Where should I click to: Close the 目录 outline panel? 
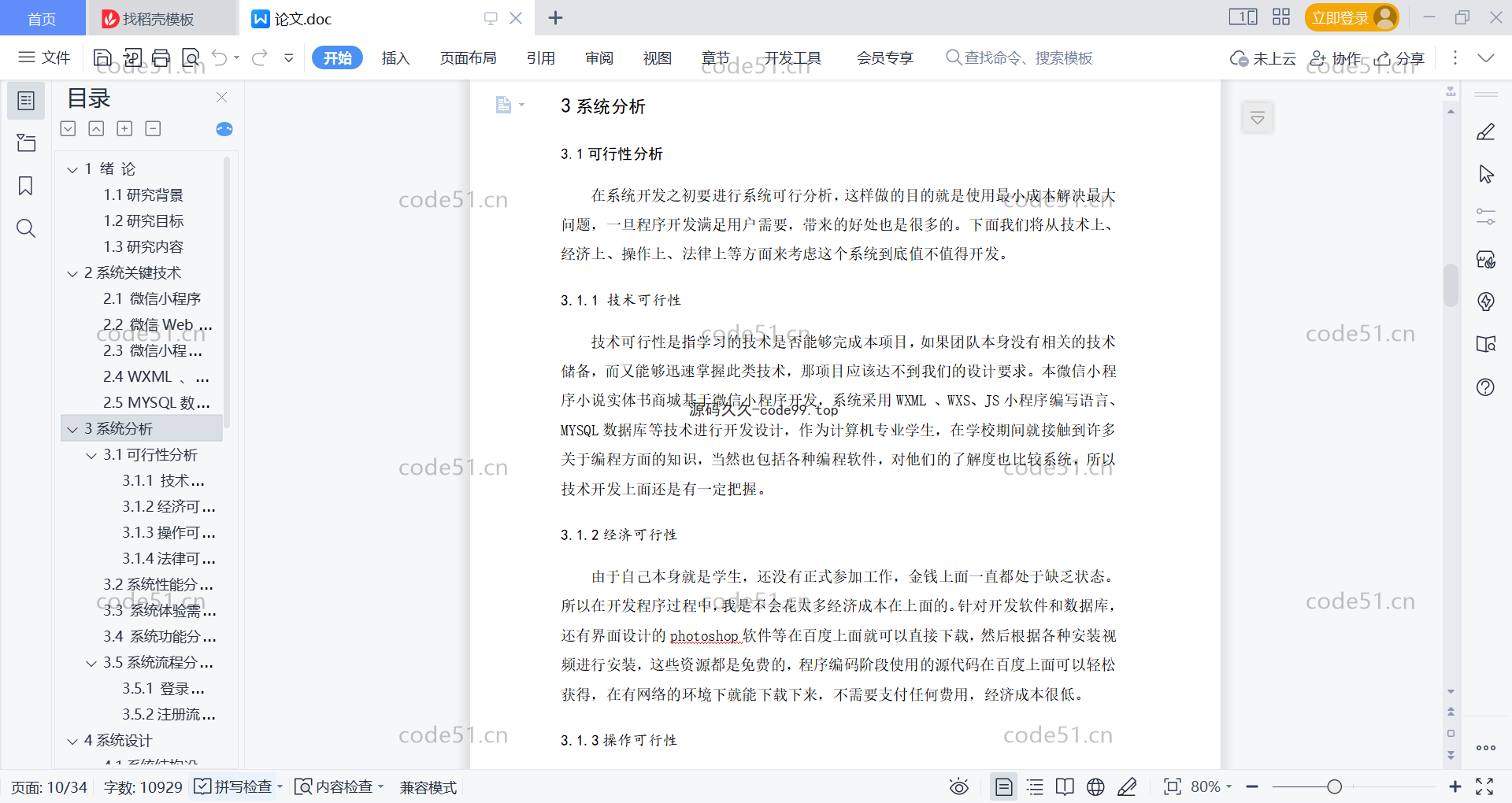(221, 98)
